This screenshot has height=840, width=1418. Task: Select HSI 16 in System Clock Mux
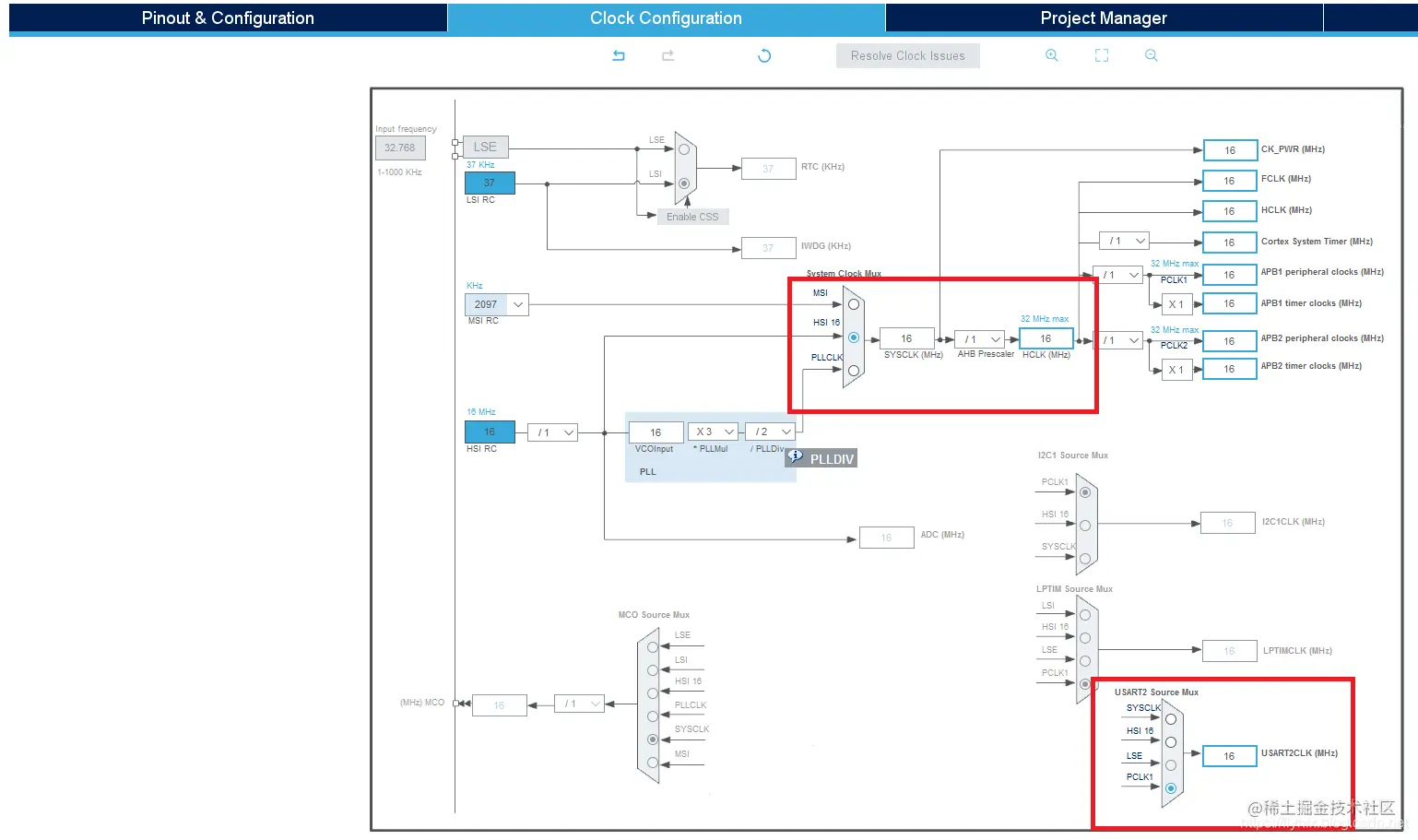click(x=854, y=337)
